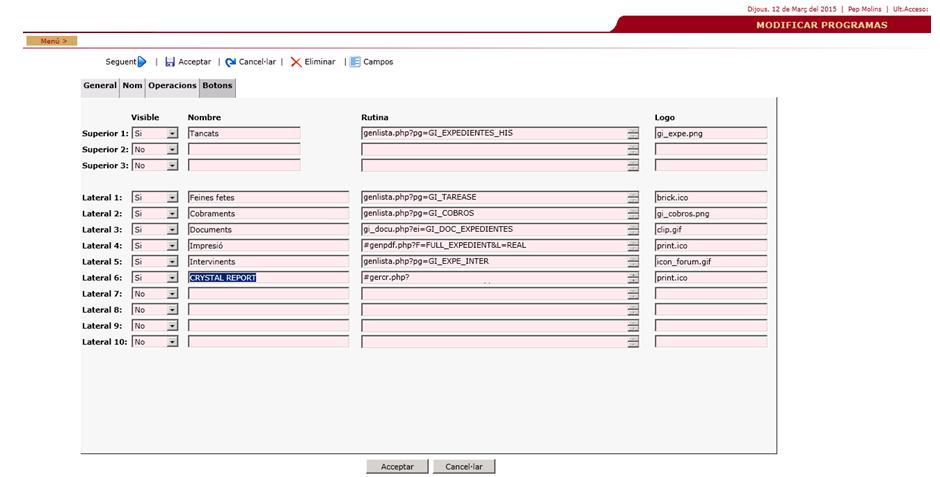Click empty Lateral 7 name field
Viewport: 940px width, 477px height.
(268, 294)
